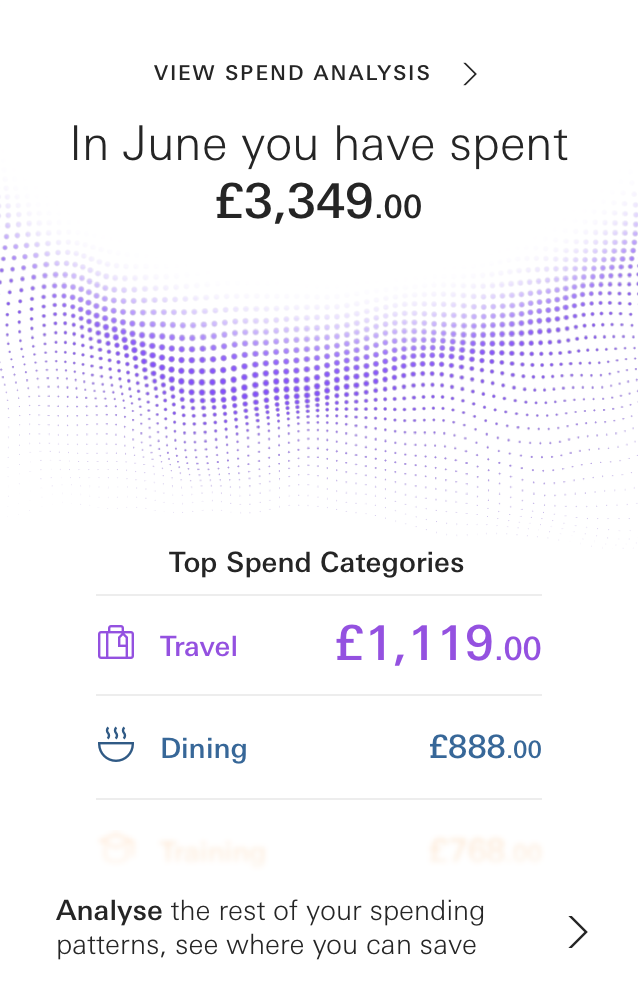Expand the Travel category row
The width and height of the screenshot is (638, 1006).
319,647
